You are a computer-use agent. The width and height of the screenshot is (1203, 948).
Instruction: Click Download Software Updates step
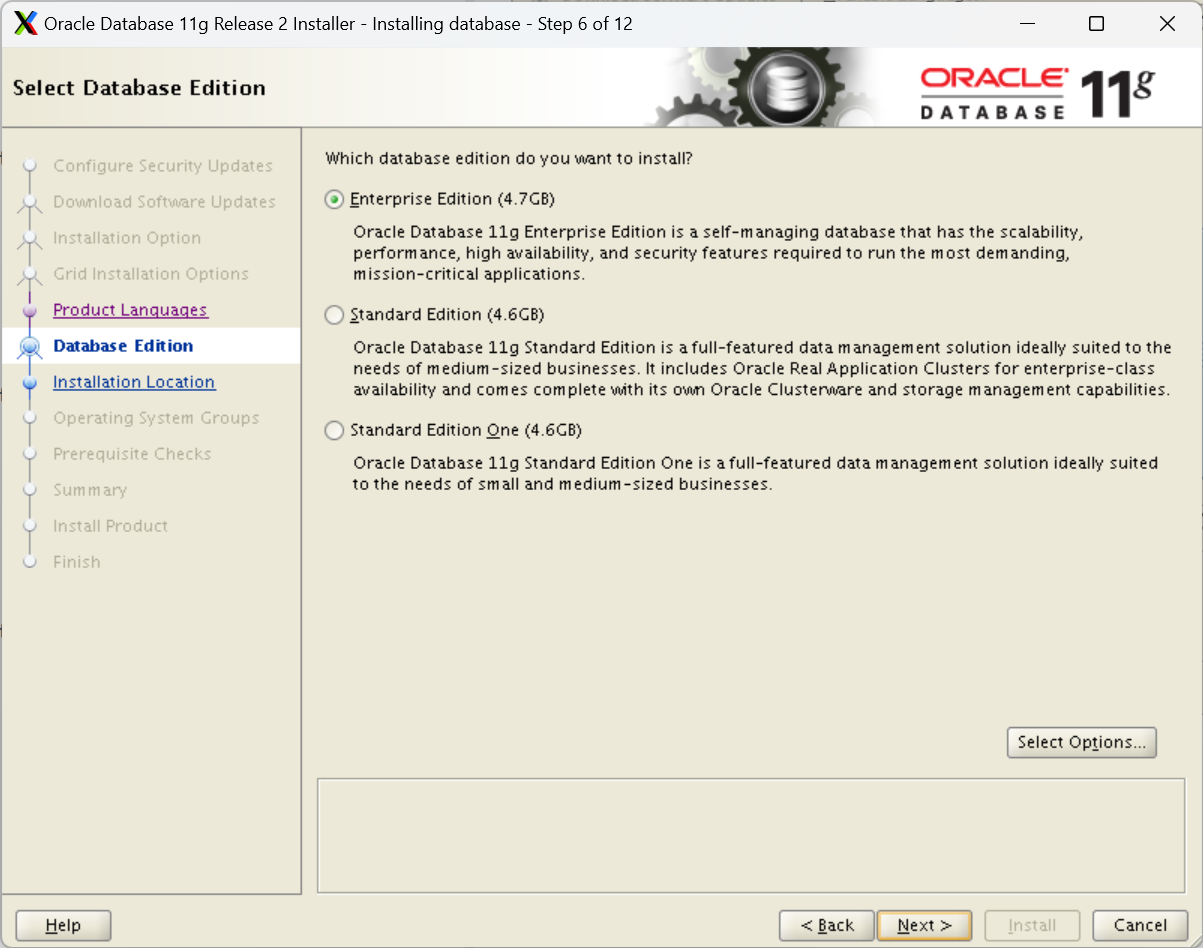pyautogui.click(x=164, y=202)
